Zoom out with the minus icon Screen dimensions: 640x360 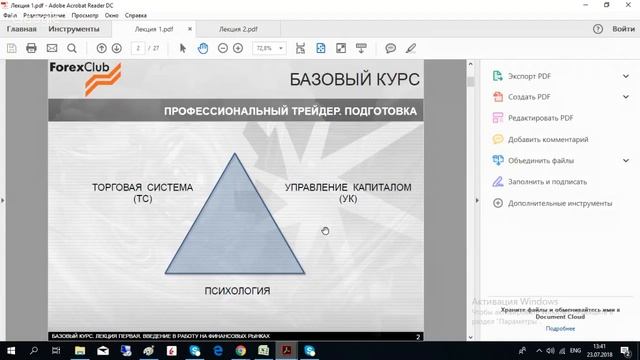click(223, 48)
